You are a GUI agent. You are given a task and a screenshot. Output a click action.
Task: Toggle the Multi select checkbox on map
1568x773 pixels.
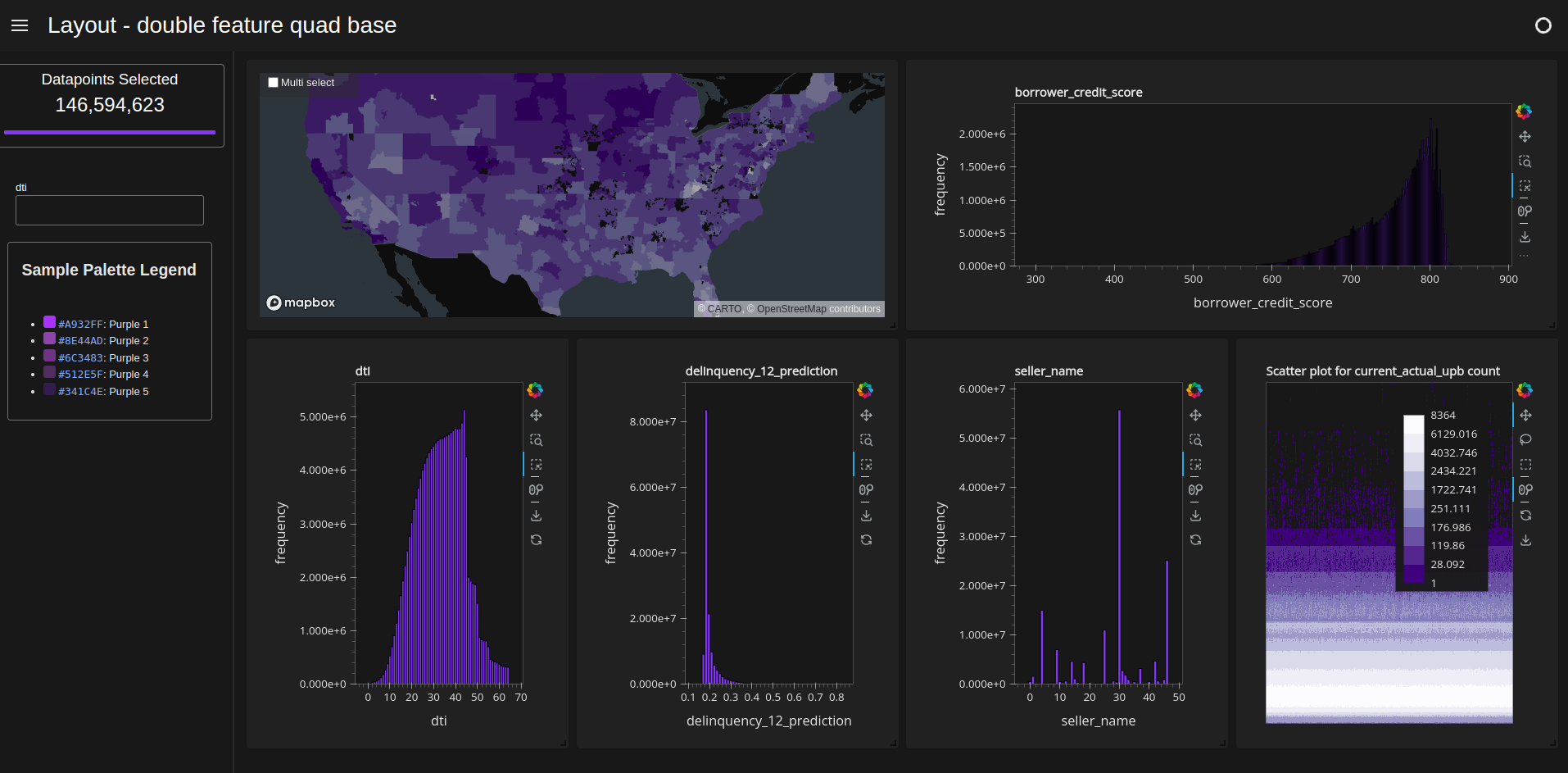273,82
